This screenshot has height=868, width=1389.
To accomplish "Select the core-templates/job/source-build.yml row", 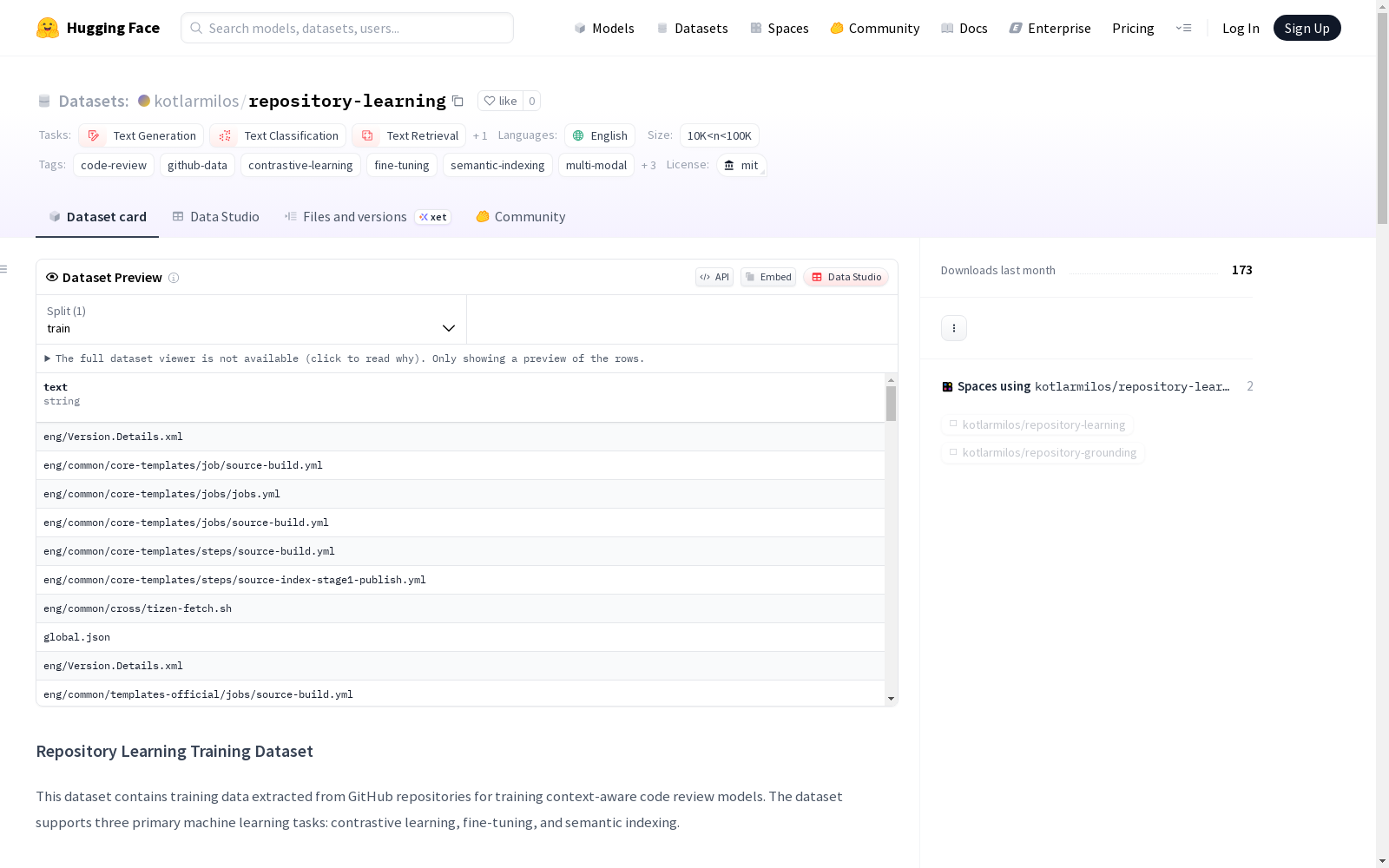I will (x=460, y=465).
